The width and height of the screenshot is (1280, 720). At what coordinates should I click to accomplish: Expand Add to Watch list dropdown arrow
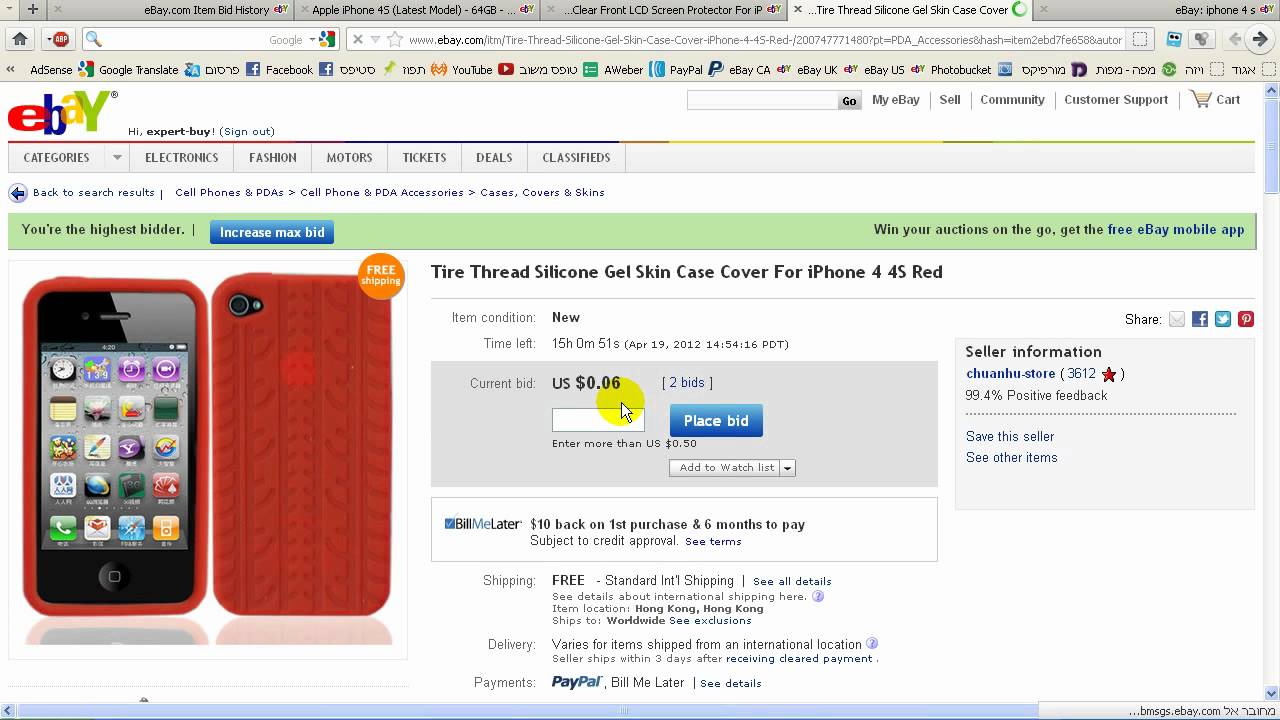tap(788, 468)
